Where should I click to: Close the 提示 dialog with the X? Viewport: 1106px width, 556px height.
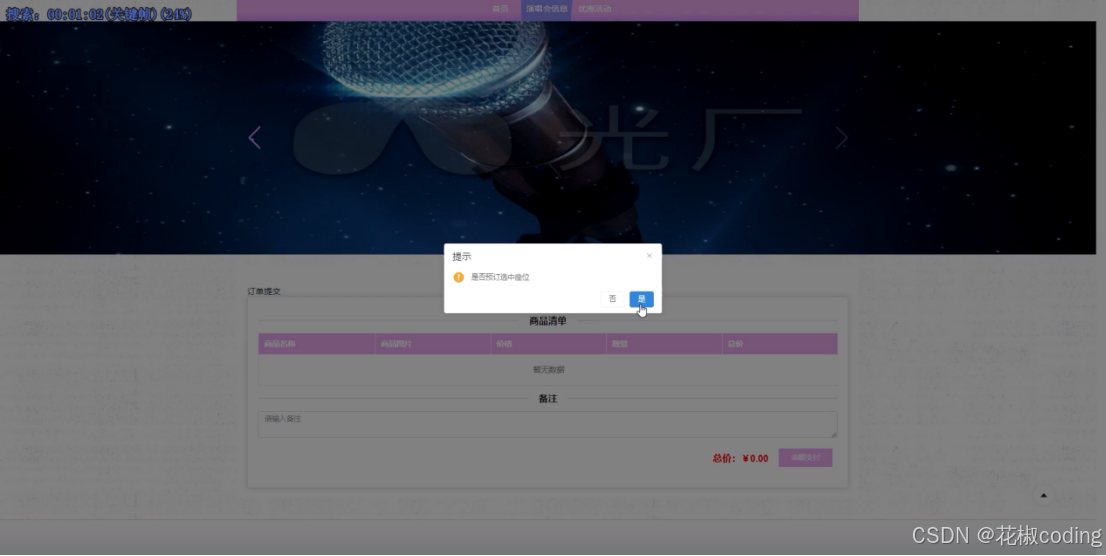point(649,255)
